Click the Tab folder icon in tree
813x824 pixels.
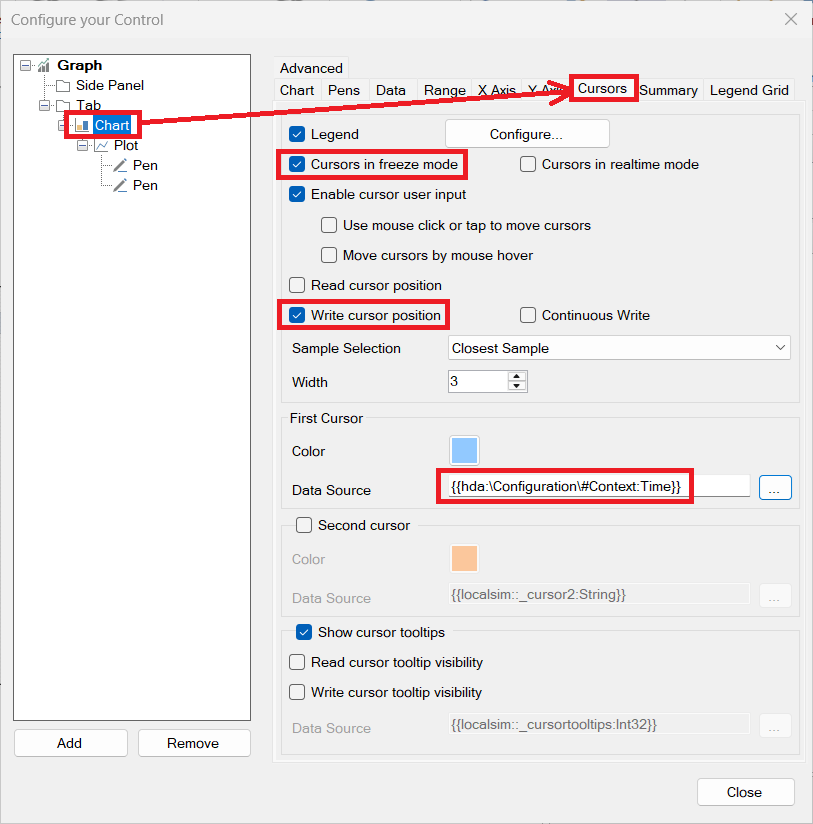coord(63,106)
